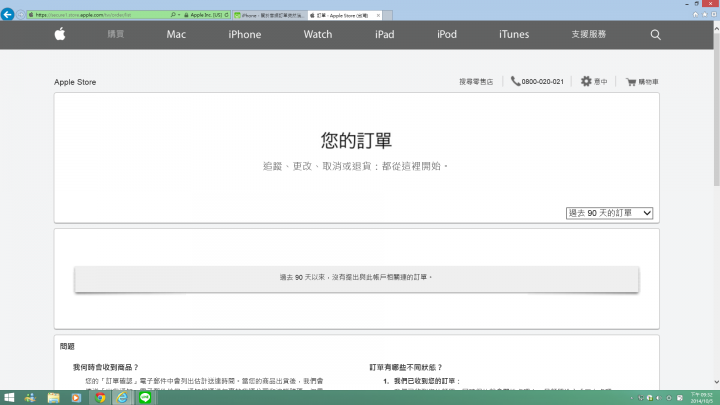
Task: Click the 我們已收到您的訂單 list item
Action: (x=427, y=381)
